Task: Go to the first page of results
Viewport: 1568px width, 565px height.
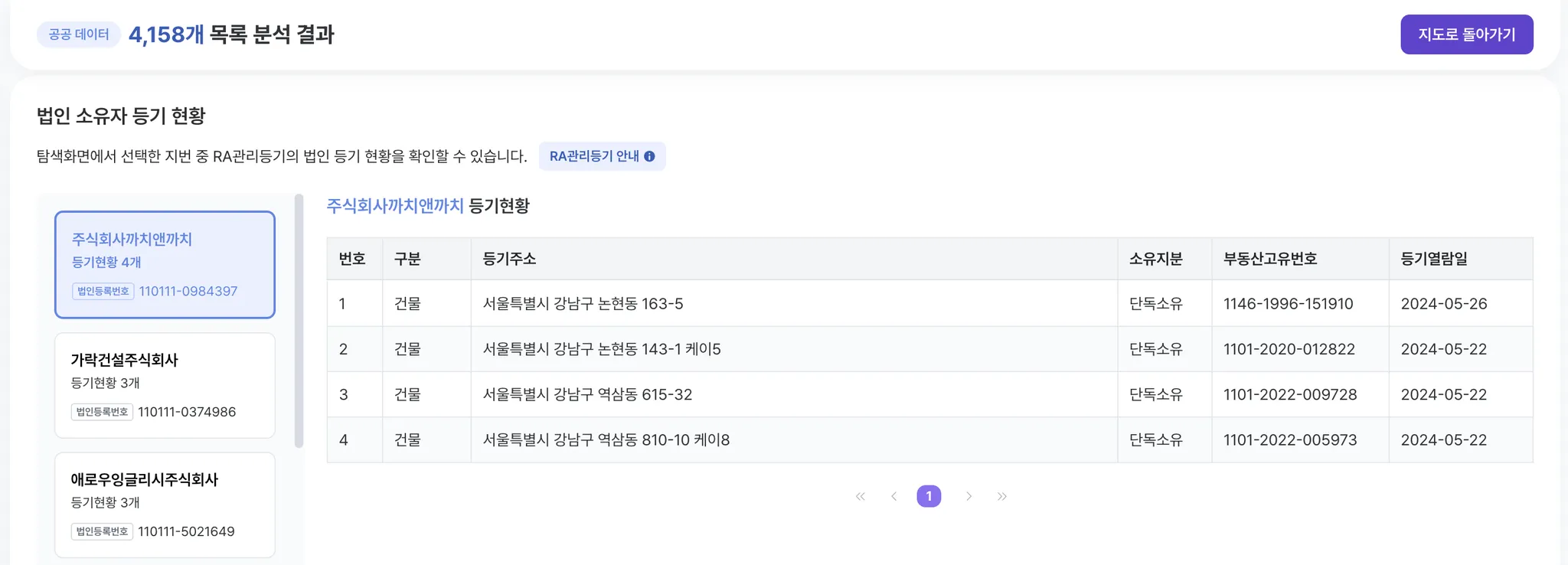Action: 861,497
